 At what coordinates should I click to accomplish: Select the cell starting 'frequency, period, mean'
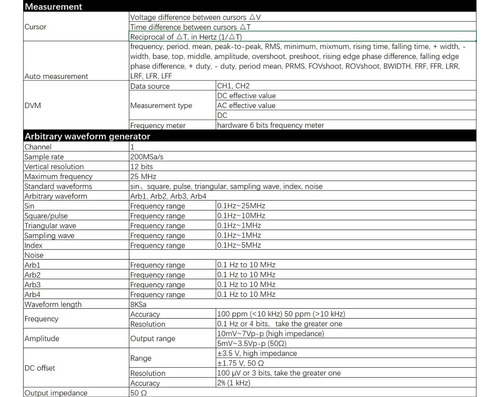click(303, 61)
